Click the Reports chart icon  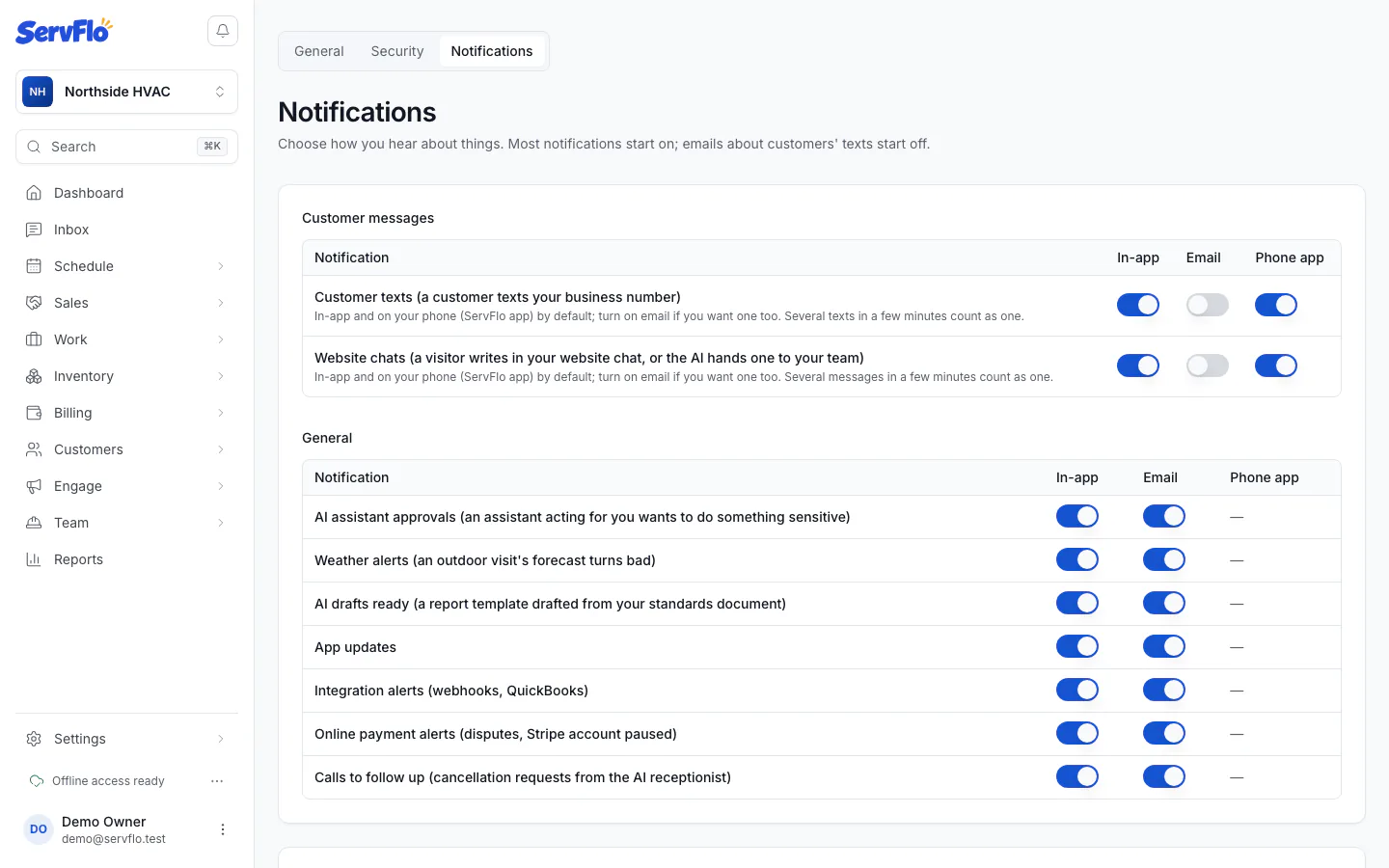(34, 559)
